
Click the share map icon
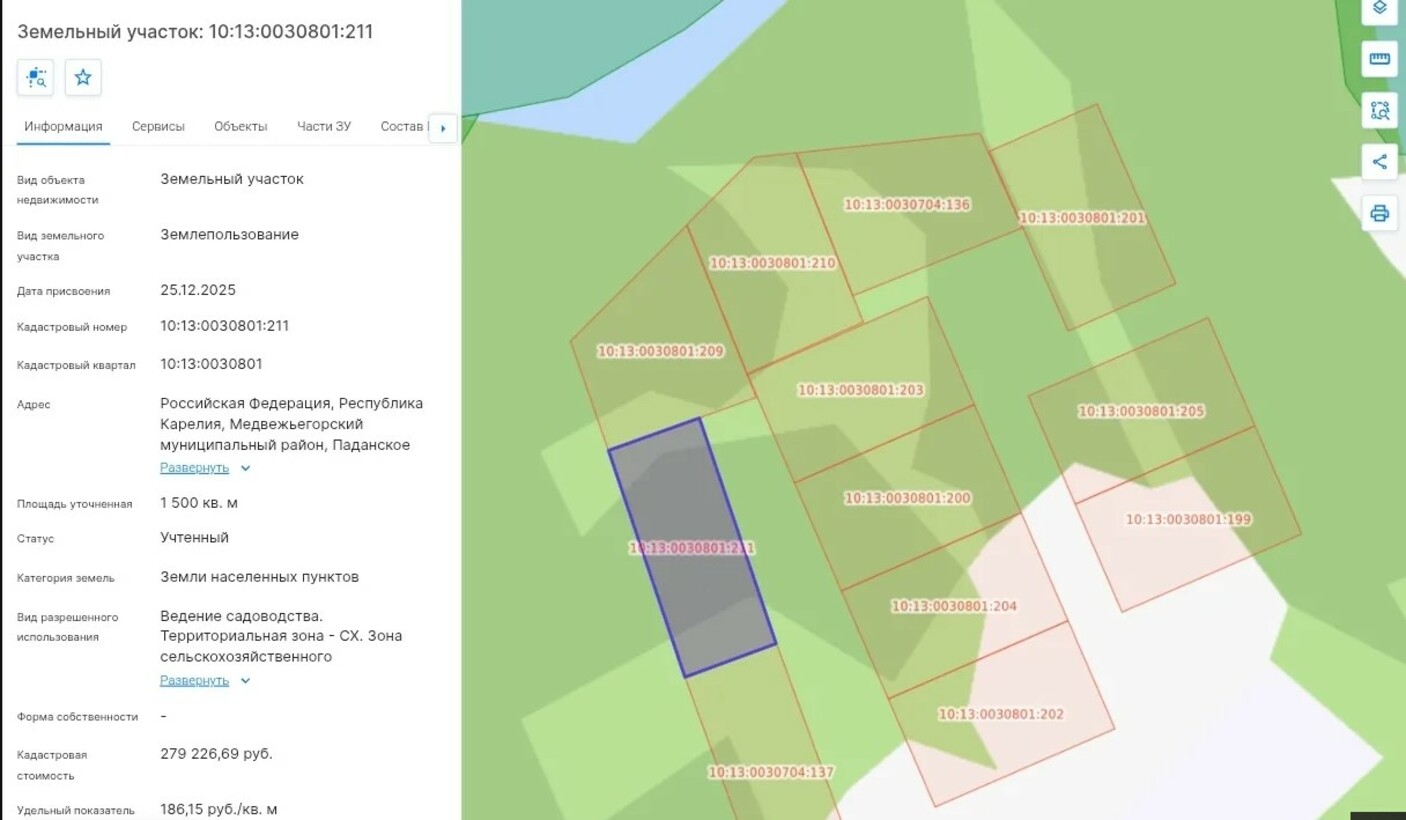1379,162
